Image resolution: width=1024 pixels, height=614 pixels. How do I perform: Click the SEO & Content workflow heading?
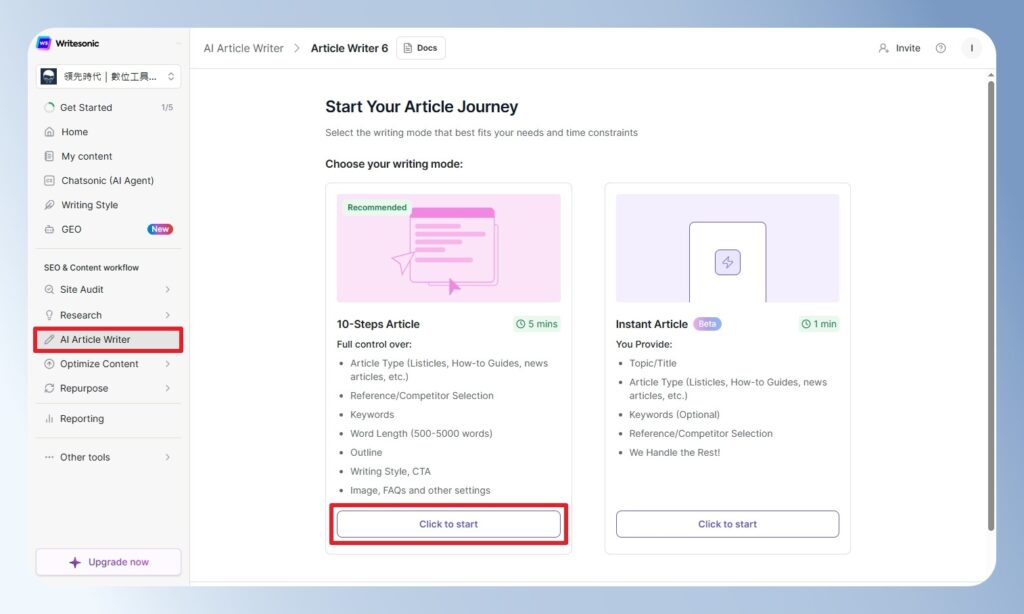click(91, 268)
